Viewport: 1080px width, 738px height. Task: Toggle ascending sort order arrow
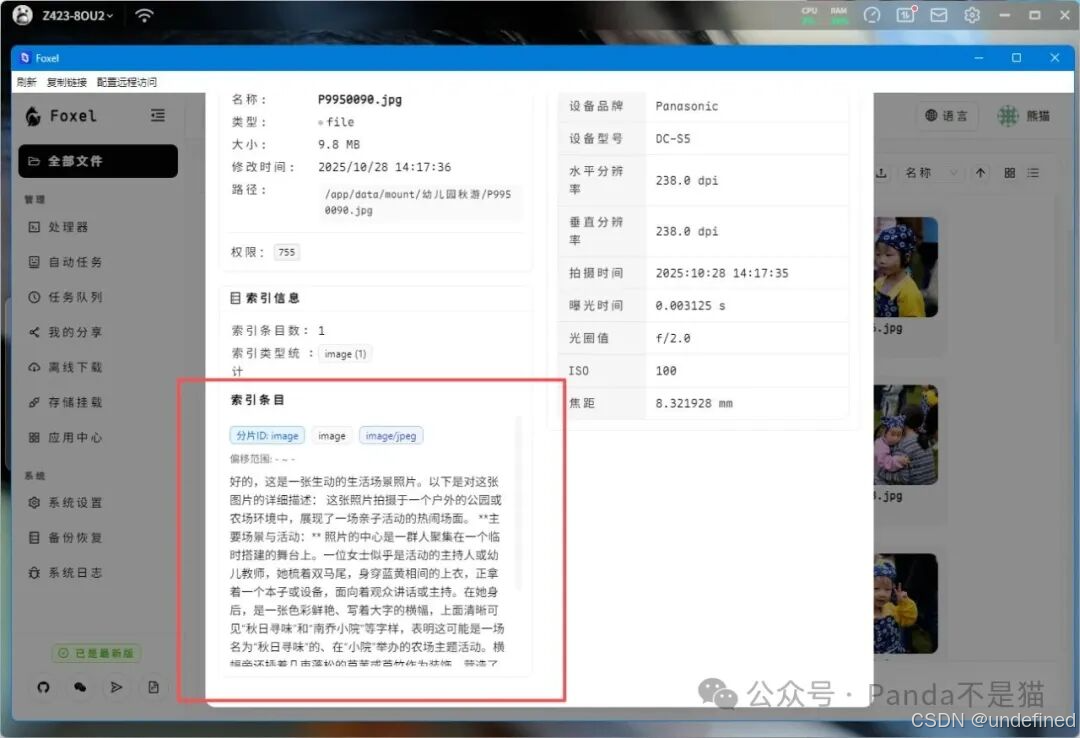pos(980,172)
